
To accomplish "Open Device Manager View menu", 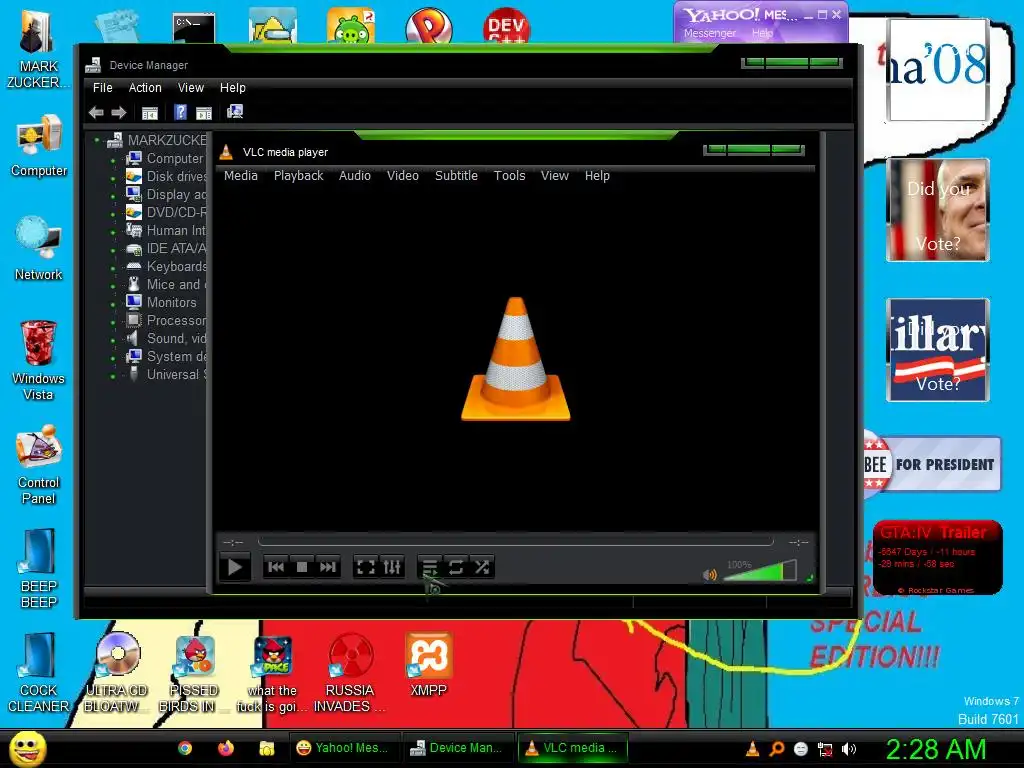I will coord(191,88).
